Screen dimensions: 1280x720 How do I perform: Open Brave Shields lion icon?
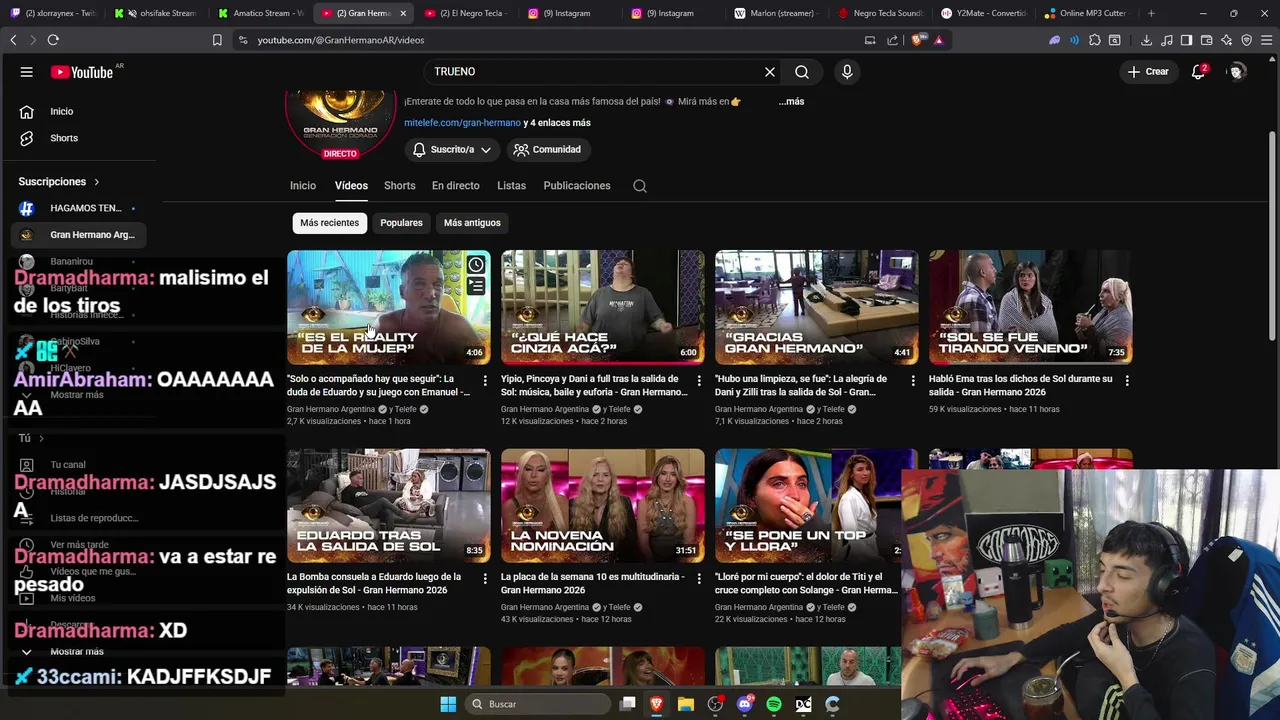918,40
